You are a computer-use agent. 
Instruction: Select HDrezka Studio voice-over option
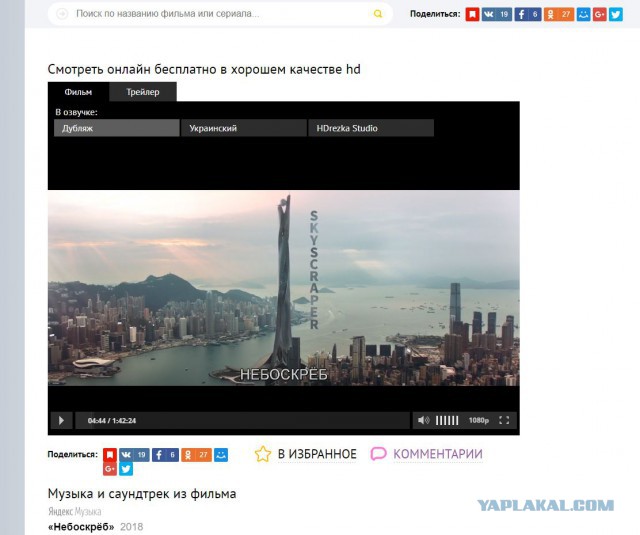pyautogui.click(x=371, y=128)
